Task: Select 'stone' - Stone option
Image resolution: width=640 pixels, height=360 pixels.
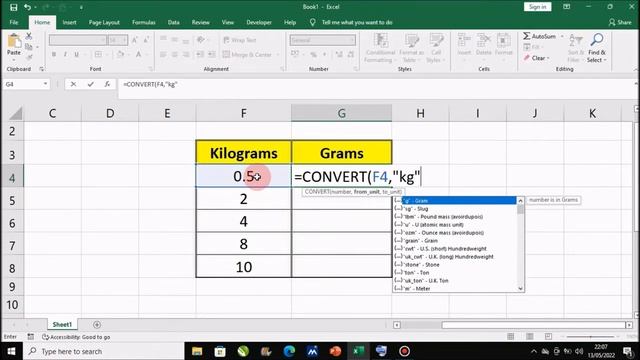Action: point(456,264)
